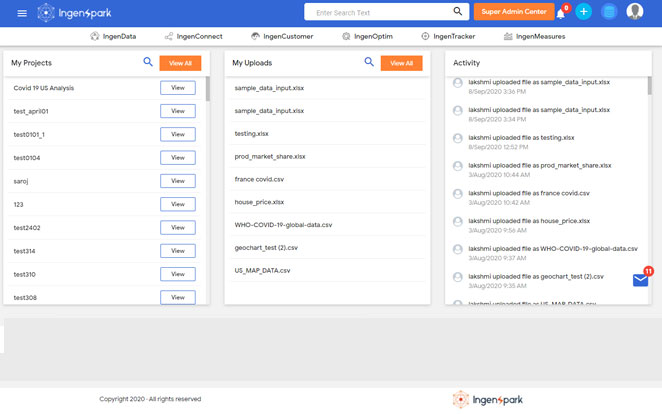Click avatar beside geochart_test activity
Viewport: 662px width, 414px height.
pos(458,277)
